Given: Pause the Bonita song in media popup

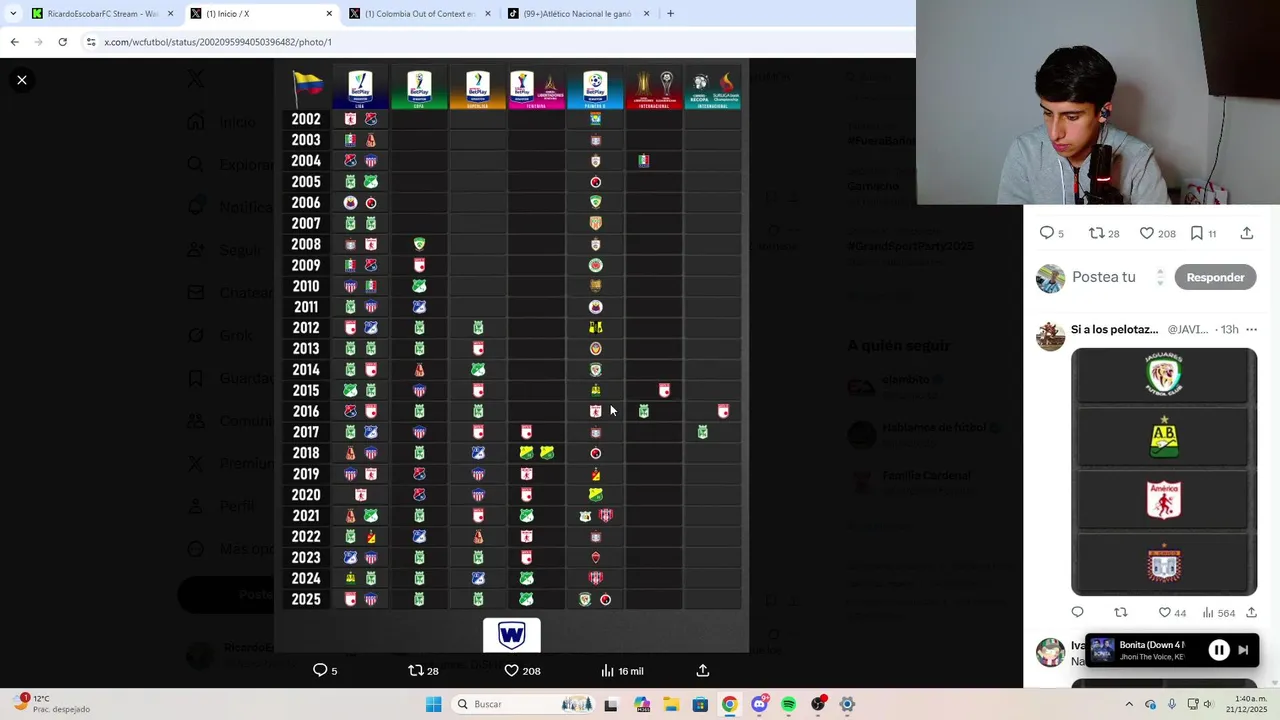Looking at the screenshot, I should pos(1219,650).
